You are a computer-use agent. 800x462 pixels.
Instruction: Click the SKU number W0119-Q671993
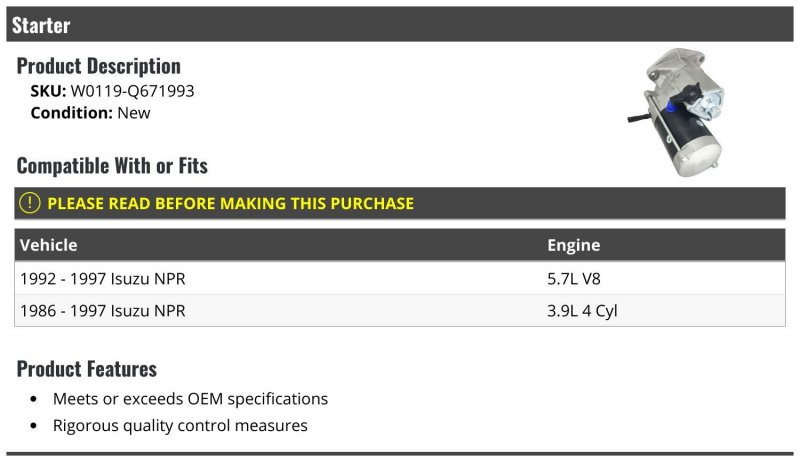pos(132,91)
